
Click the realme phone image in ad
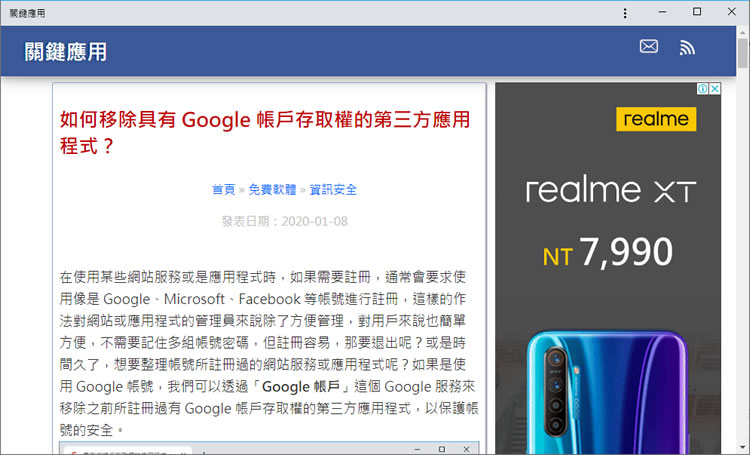click(607, 392)
